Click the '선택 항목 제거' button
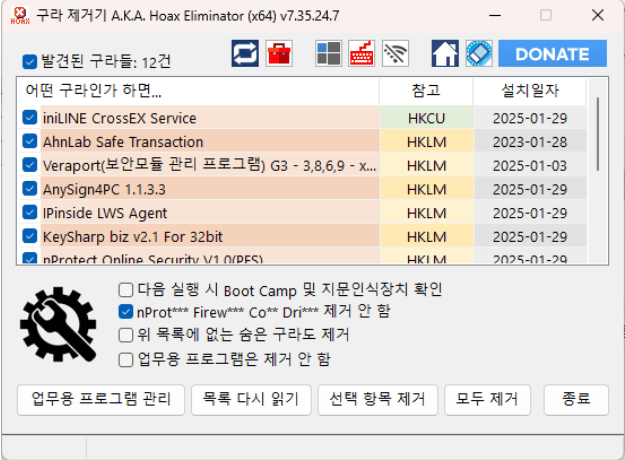 click(377, 399)
